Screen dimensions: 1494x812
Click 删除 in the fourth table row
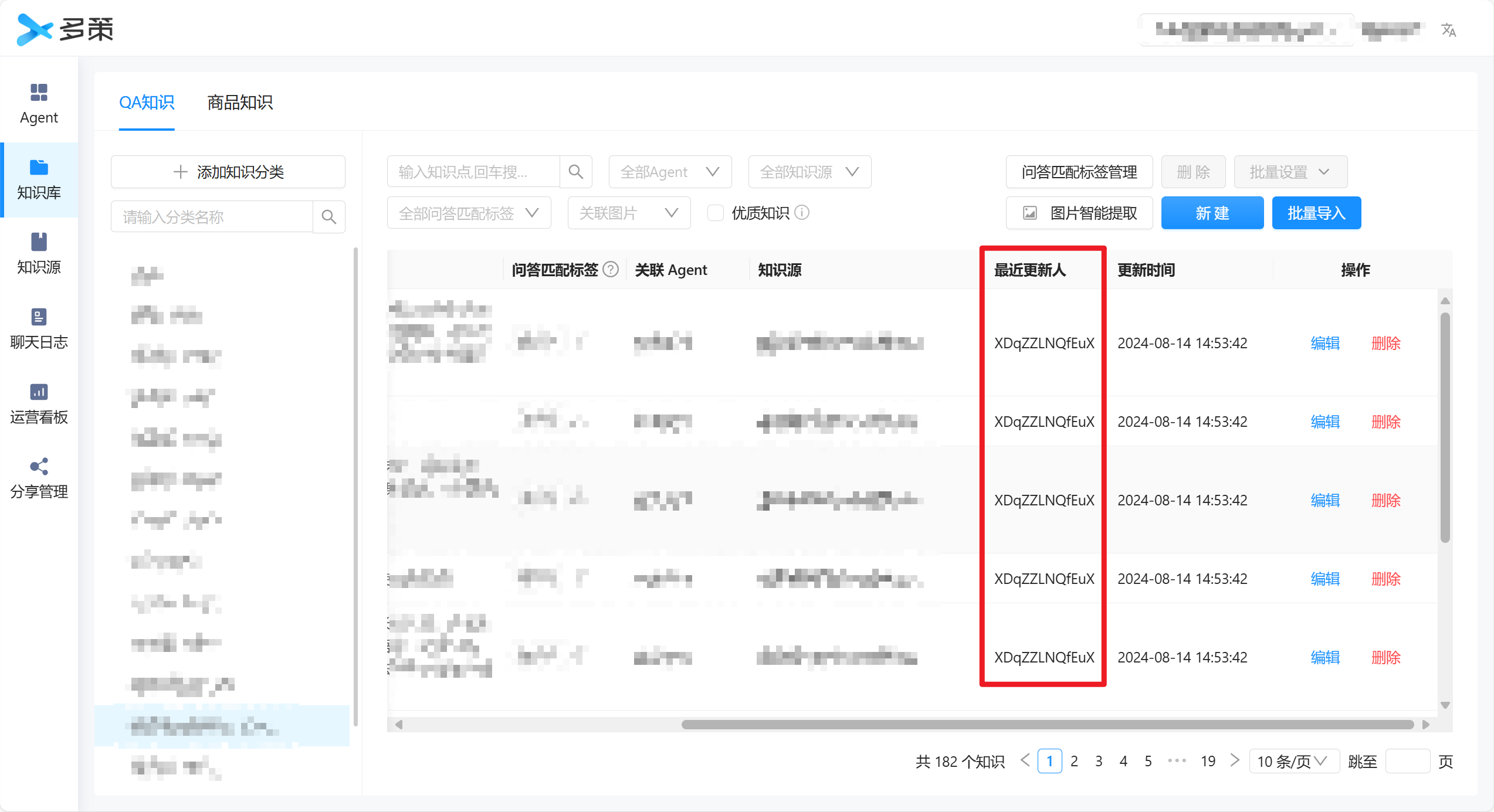pos(1385,579)
